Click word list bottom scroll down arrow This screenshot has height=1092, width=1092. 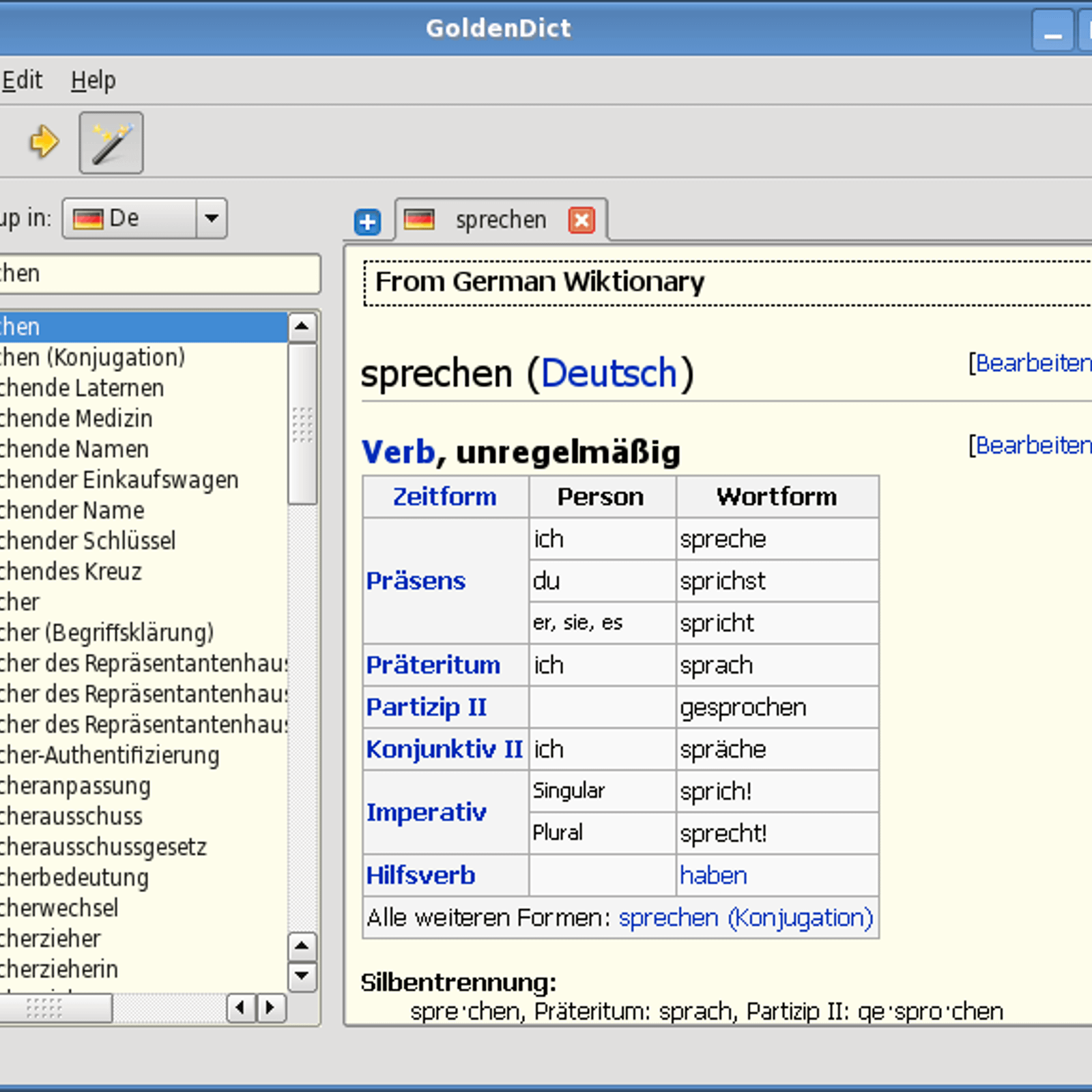click(302, 976)
